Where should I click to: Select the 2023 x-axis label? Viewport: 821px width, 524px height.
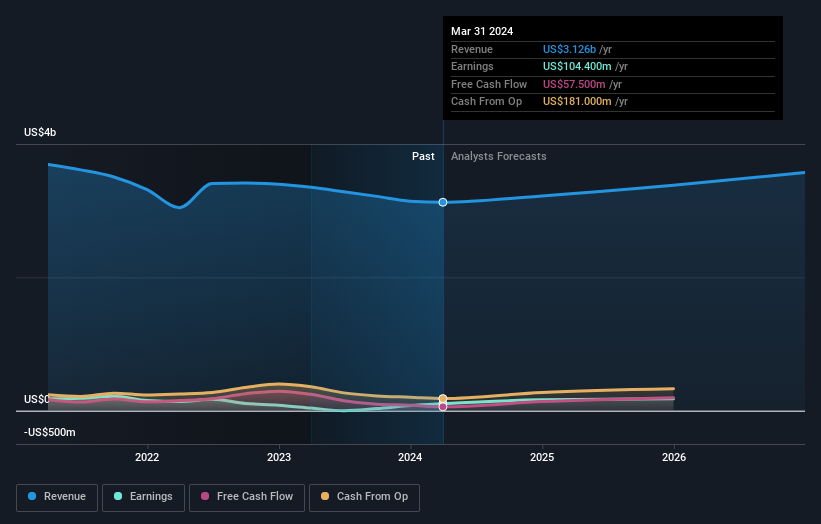279,457
